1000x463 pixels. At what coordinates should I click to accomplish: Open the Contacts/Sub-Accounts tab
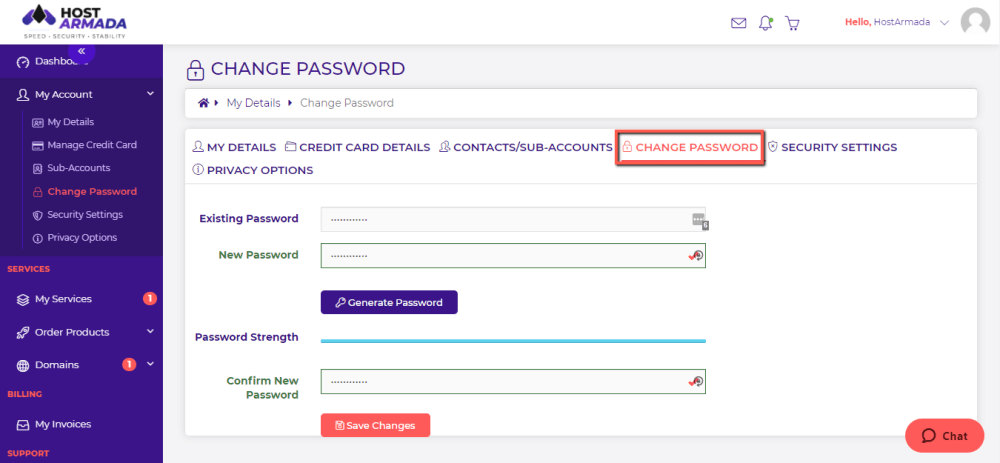coord(526,147)
